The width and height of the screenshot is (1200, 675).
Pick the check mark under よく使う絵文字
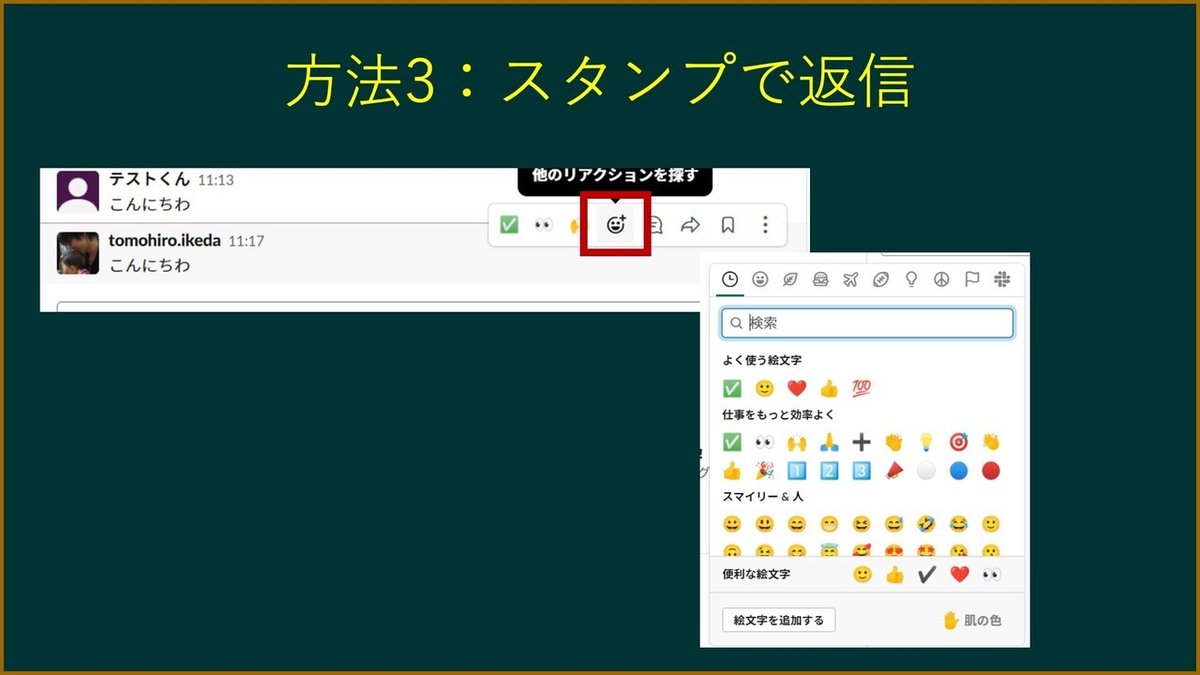pyautogui.click(x=732, y=388)
